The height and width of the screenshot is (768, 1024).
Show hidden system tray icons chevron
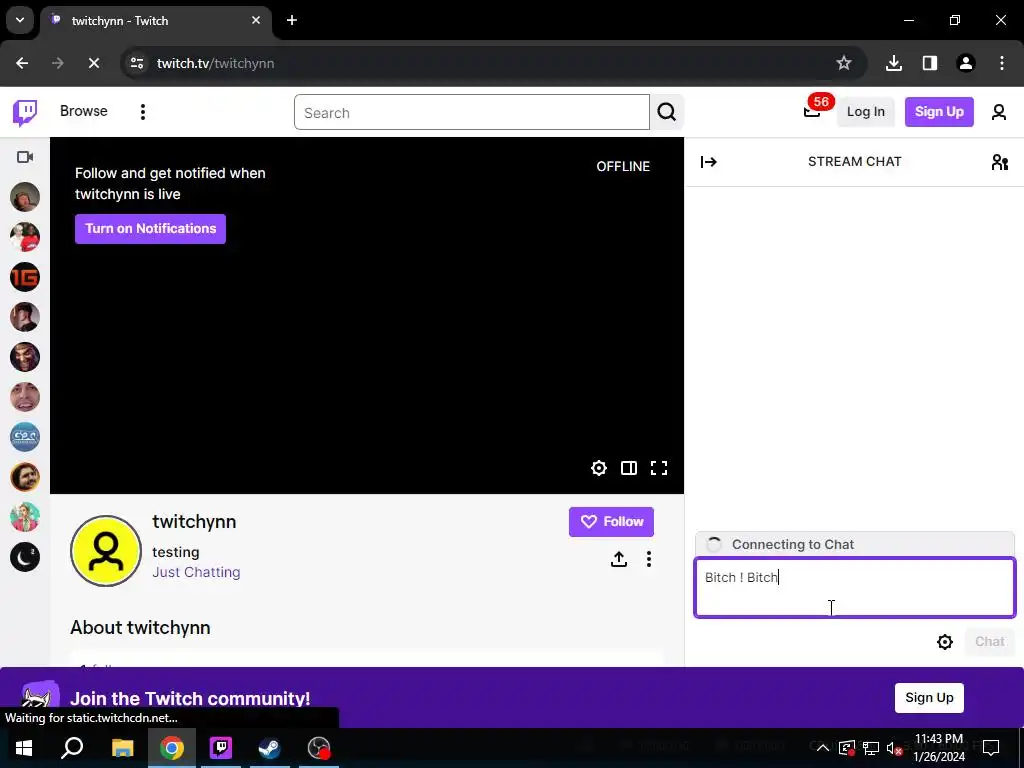coord(823,748)
